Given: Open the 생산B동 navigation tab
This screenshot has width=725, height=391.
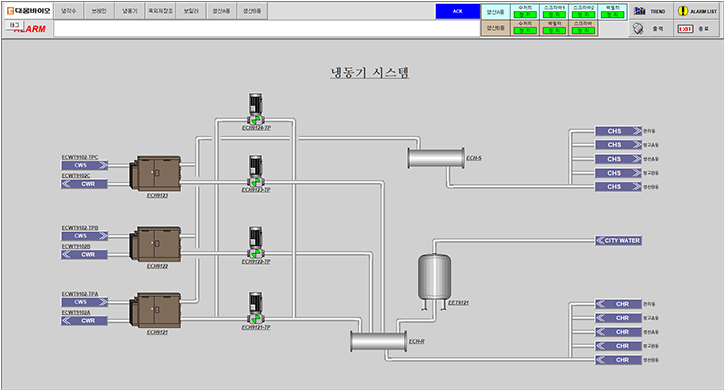Looking at the screenshot, I should tap(252, 11).
